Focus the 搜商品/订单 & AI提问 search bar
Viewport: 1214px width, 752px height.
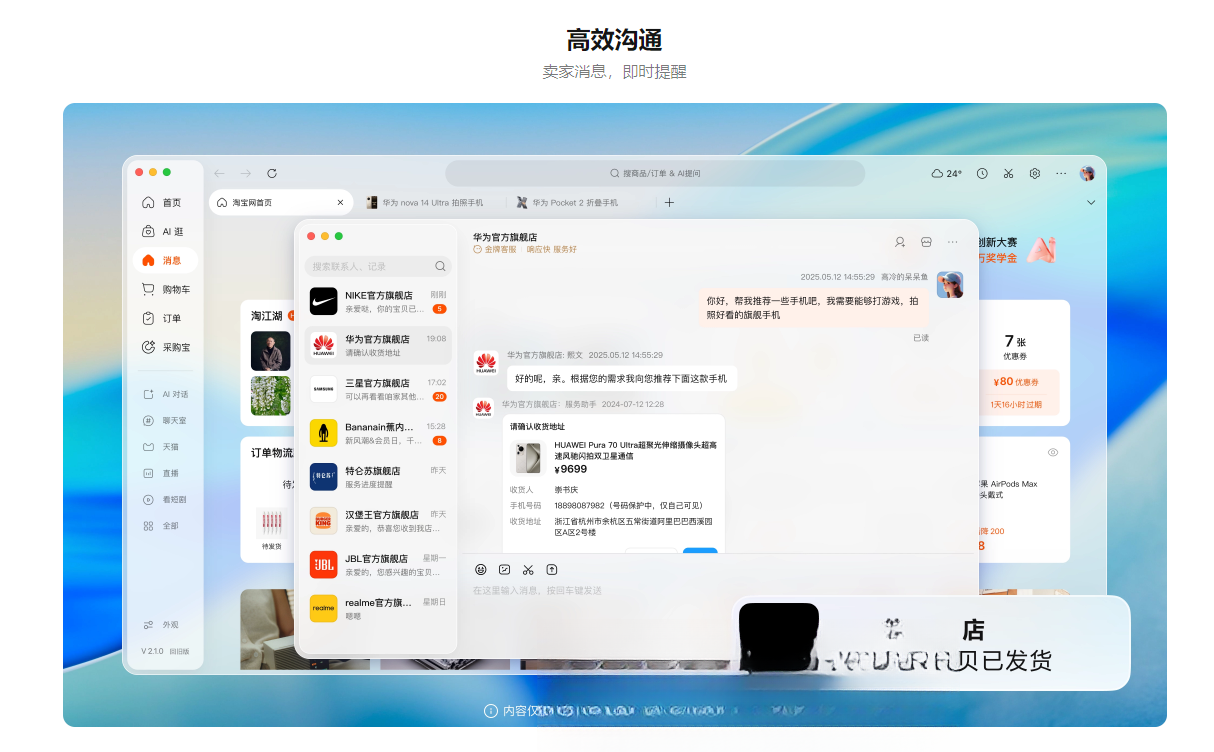tap(655, 173)
